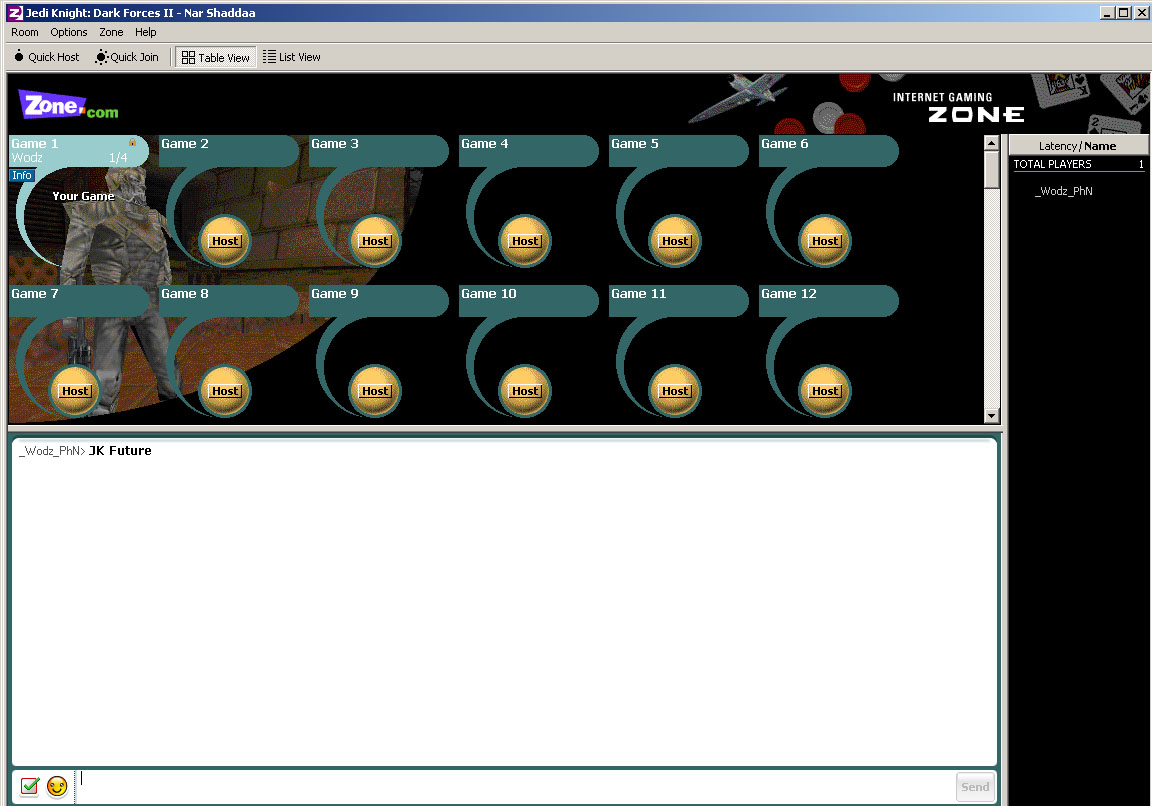
Task: Click into the chat input field
Action: (514, 786)
